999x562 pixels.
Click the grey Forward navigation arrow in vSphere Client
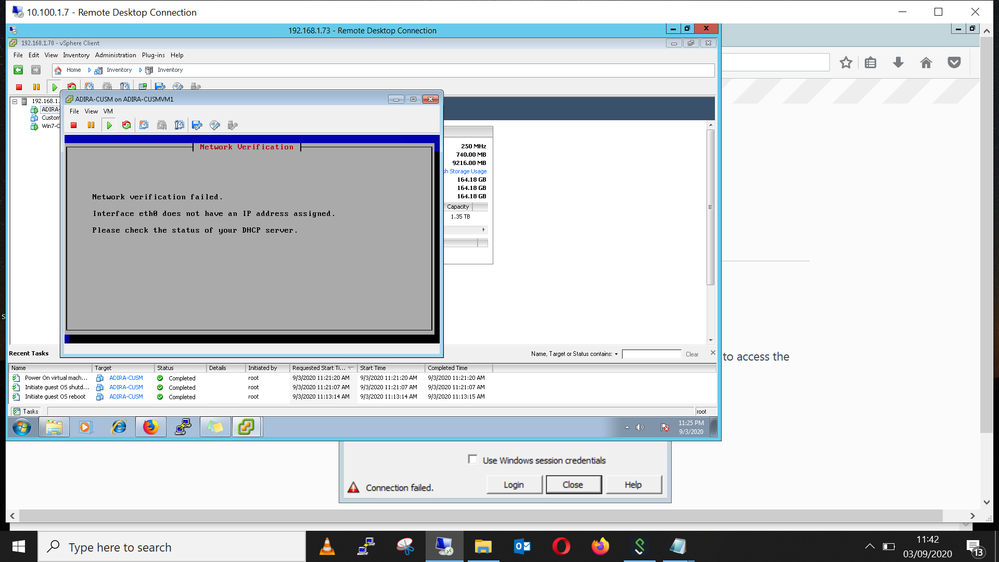click(x=36, y=70)
